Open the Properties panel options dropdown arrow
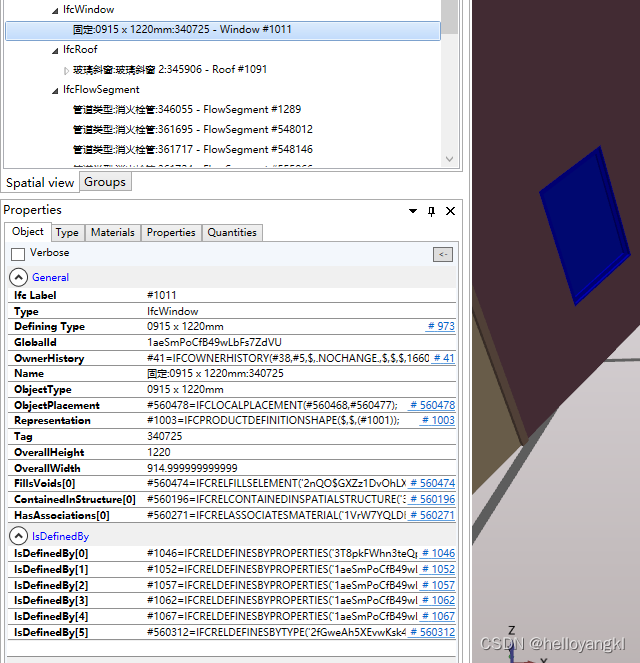The width and height of the screenshot is (640, 663). pos(413,211)
